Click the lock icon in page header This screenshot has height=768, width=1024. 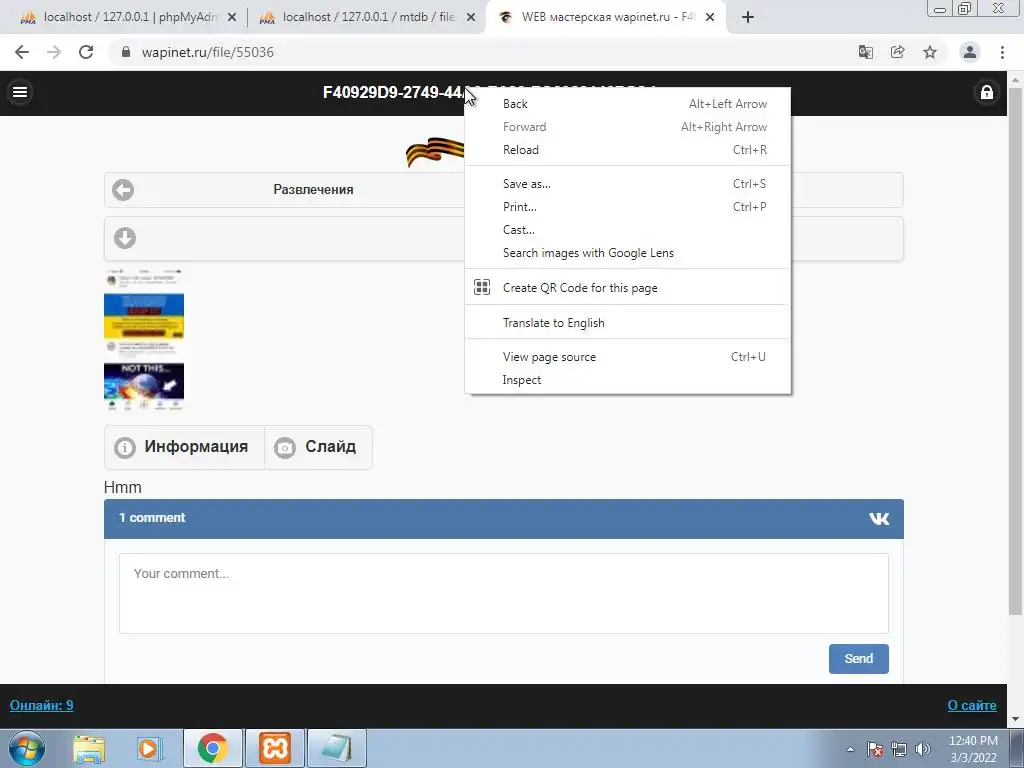click(x=987, y=92)
